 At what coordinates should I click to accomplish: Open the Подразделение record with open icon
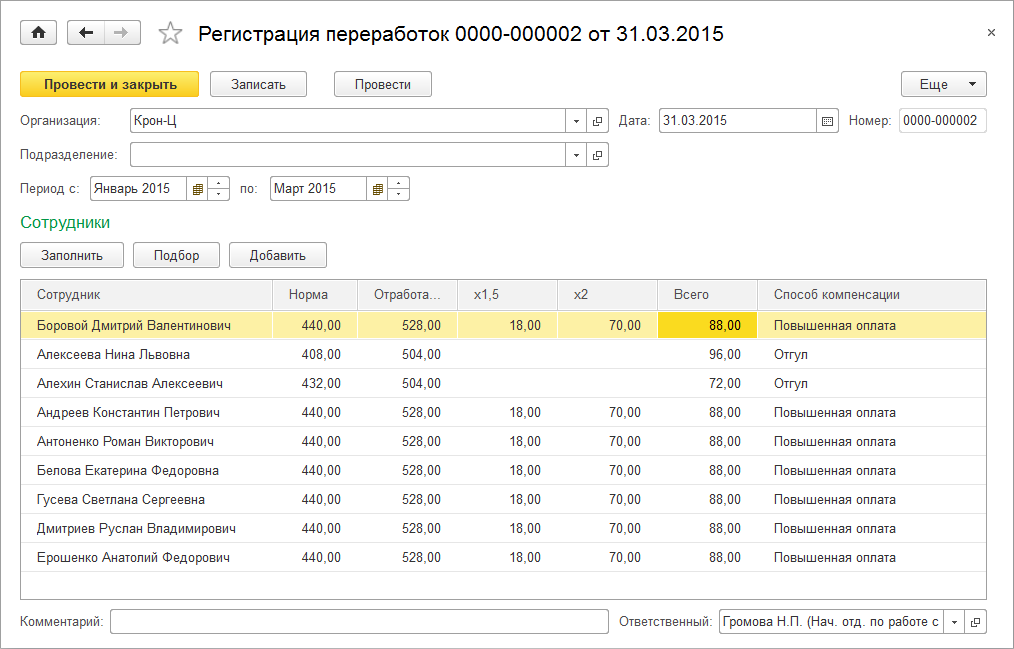point(598,155)
